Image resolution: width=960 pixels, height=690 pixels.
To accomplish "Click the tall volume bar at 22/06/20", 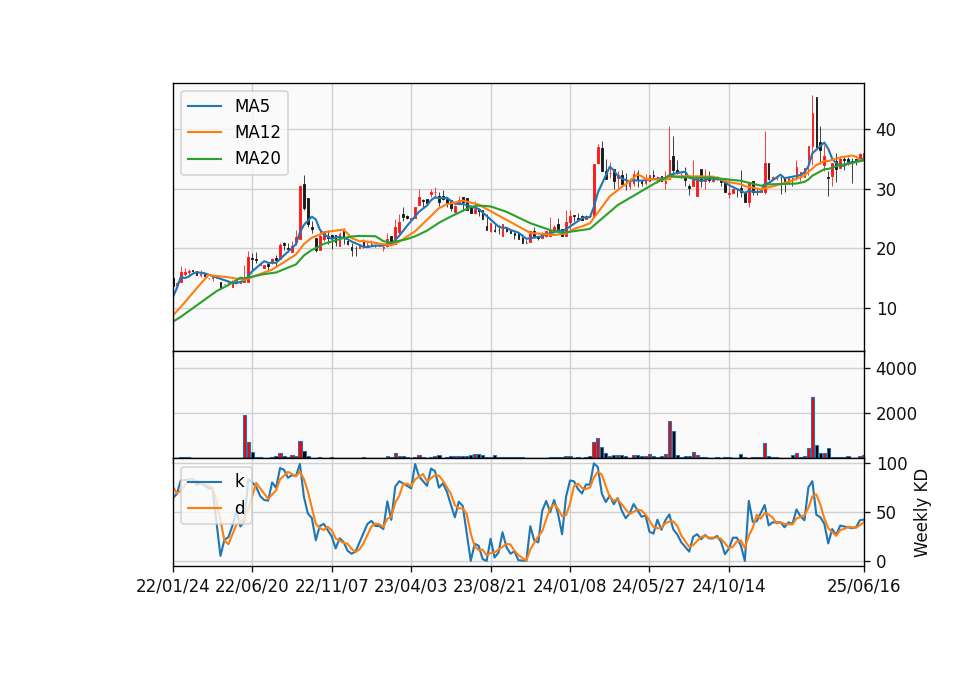I will (x=245, y=437).
